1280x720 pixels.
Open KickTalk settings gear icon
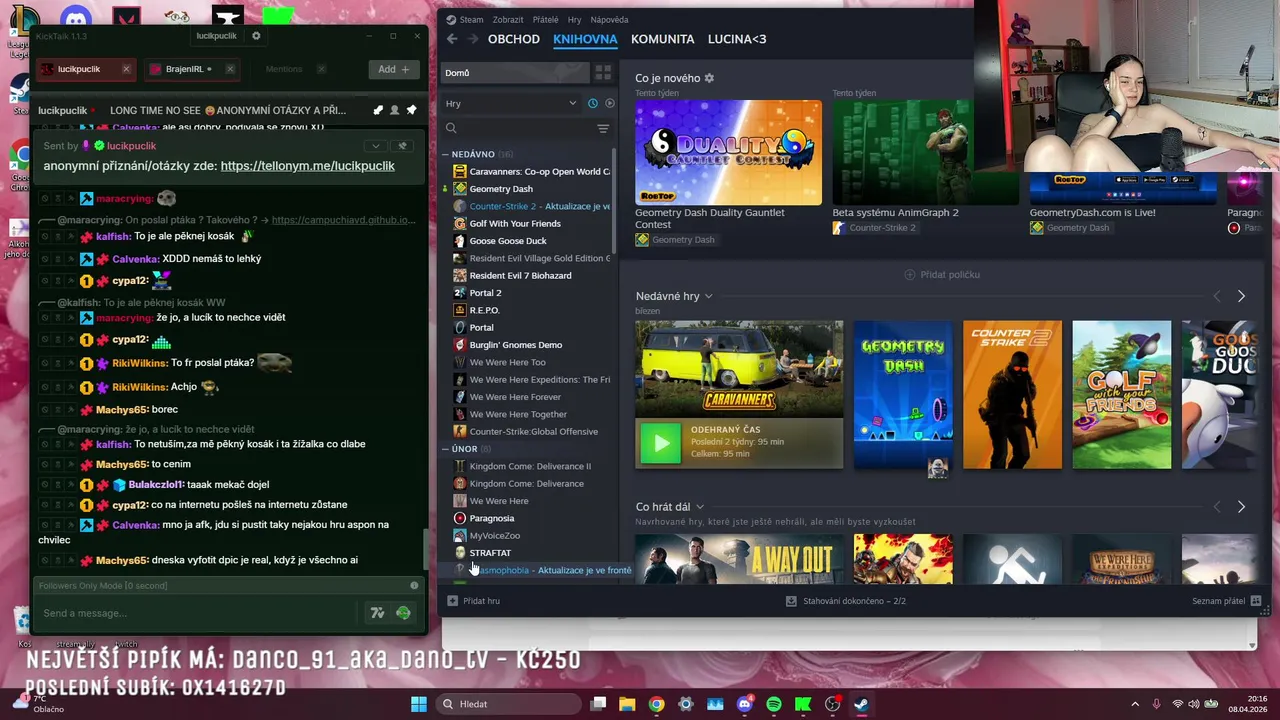(256, 36)
